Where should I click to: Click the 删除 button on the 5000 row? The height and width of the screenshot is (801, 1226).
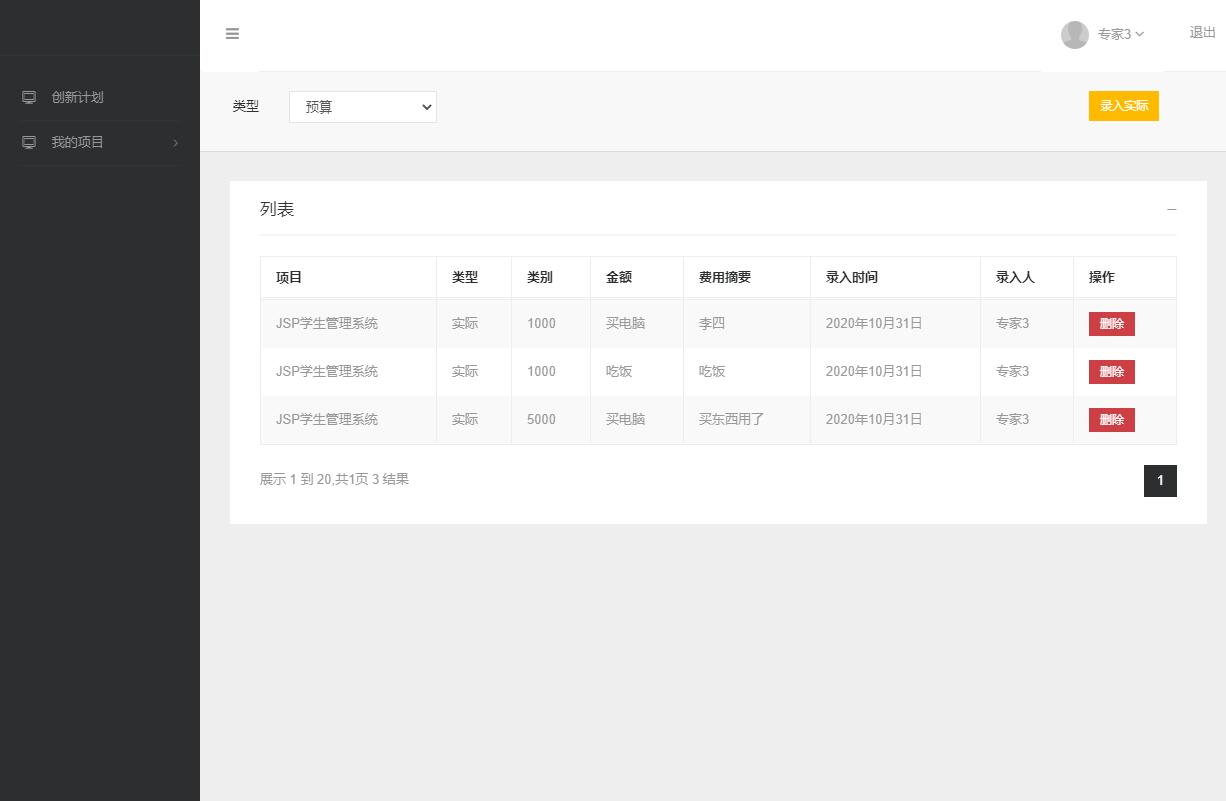tap(1111, 419)
